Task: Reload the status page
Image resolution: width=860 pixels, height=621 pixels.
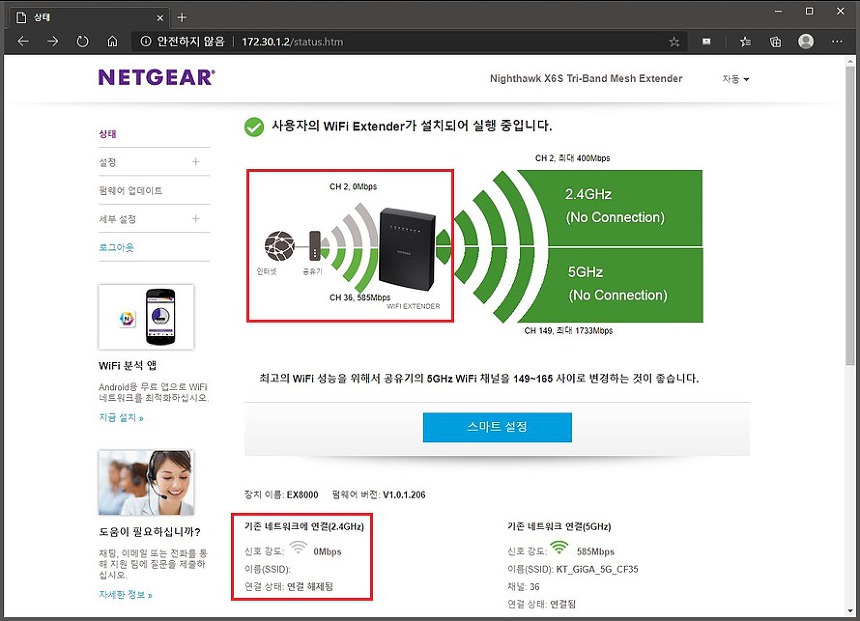Action: click(x=82, y=41)
